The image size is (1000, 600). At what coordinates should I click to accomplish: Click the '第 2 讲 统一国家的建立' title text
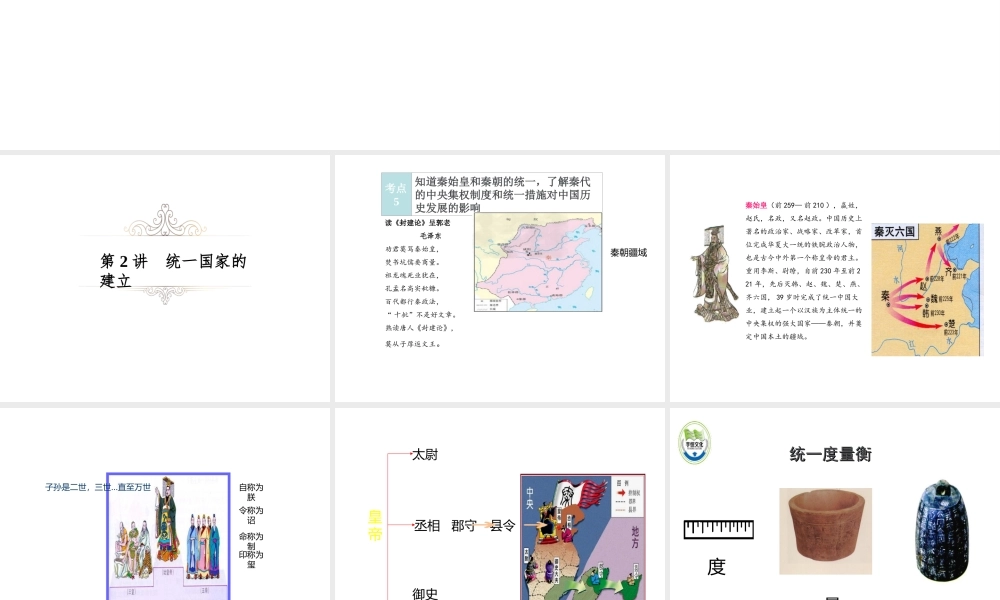[173, 270]
